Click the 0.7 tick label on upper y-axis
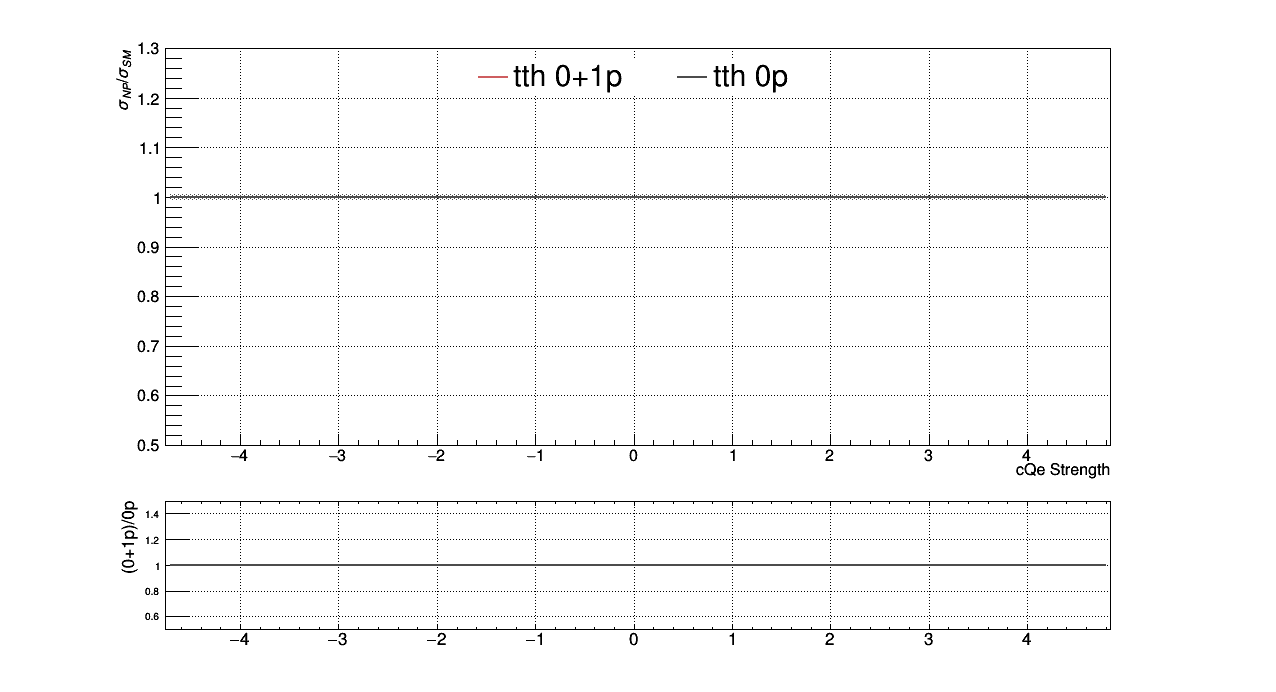The width and height of the screenshot is (1276, 692). tap(149, 346)
